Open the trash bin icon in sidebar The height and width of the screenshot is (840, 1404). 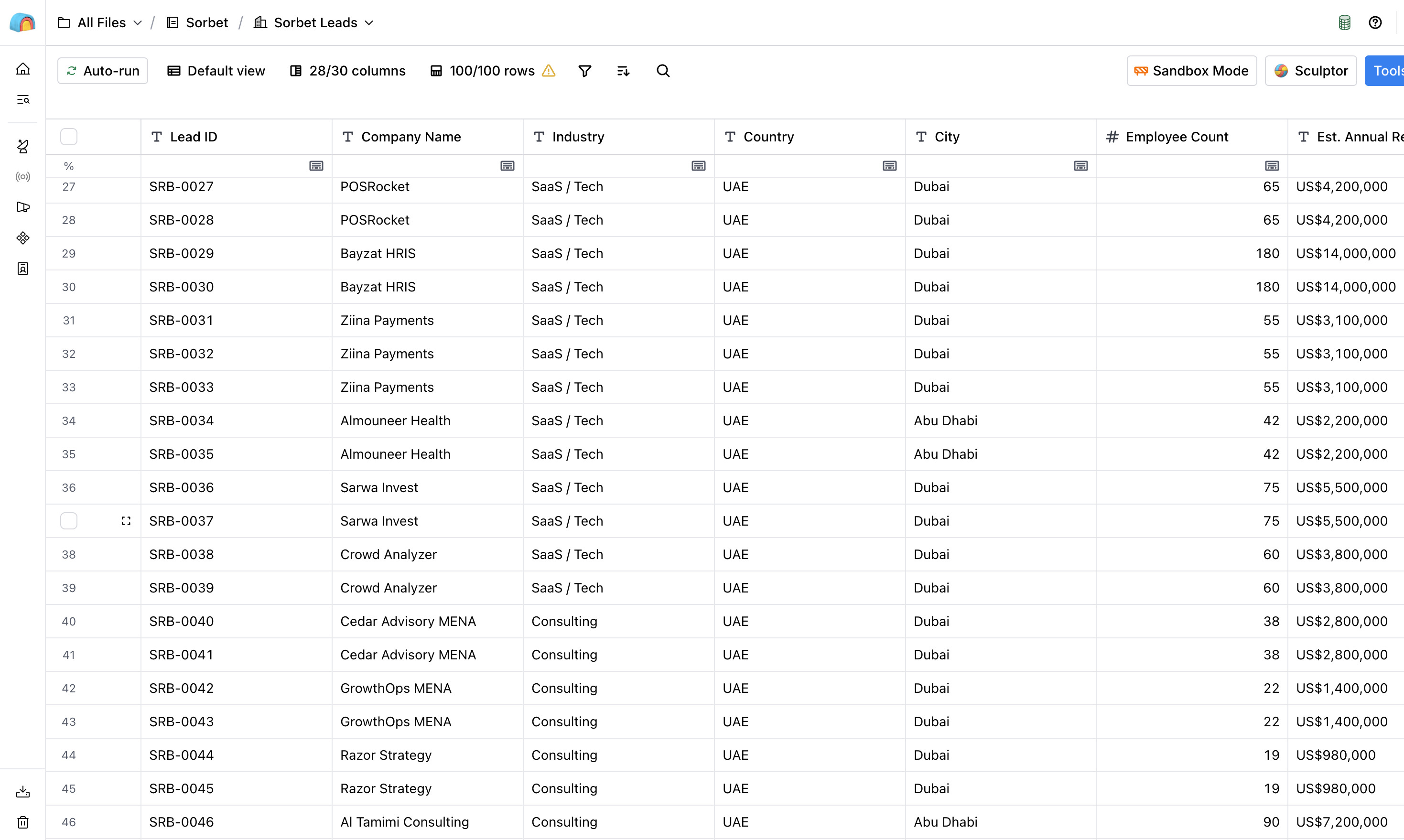pos(22,822)
